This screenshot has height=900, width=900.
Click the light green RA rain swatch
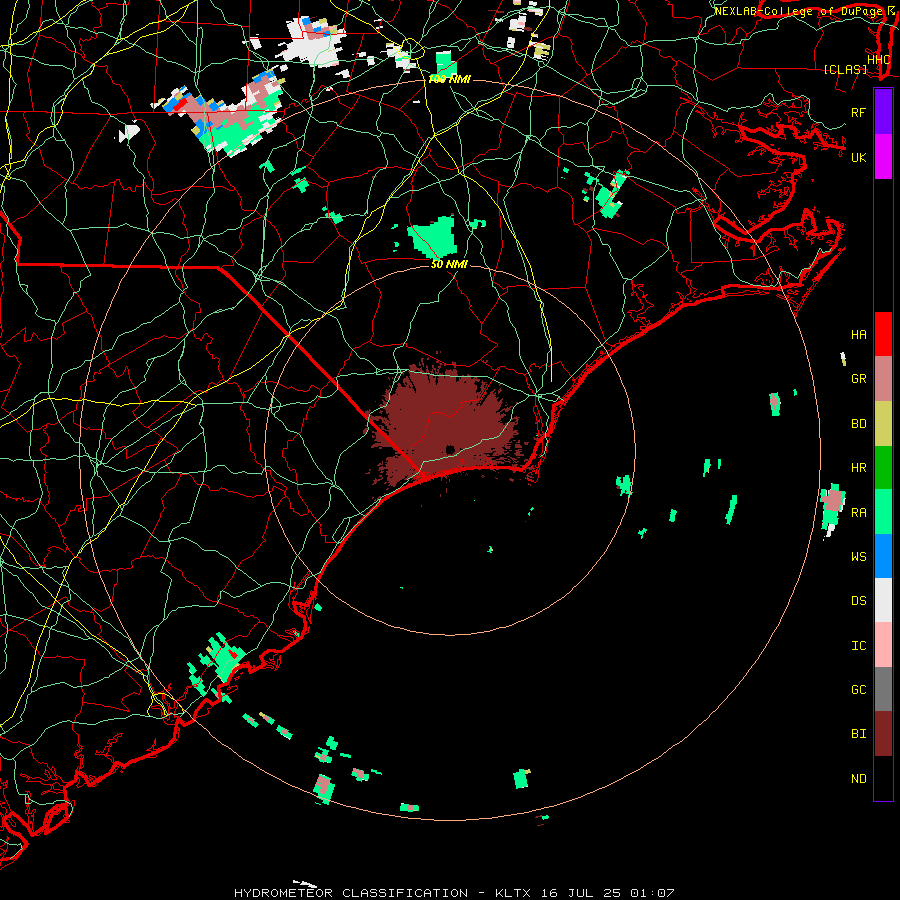point(883,511)
